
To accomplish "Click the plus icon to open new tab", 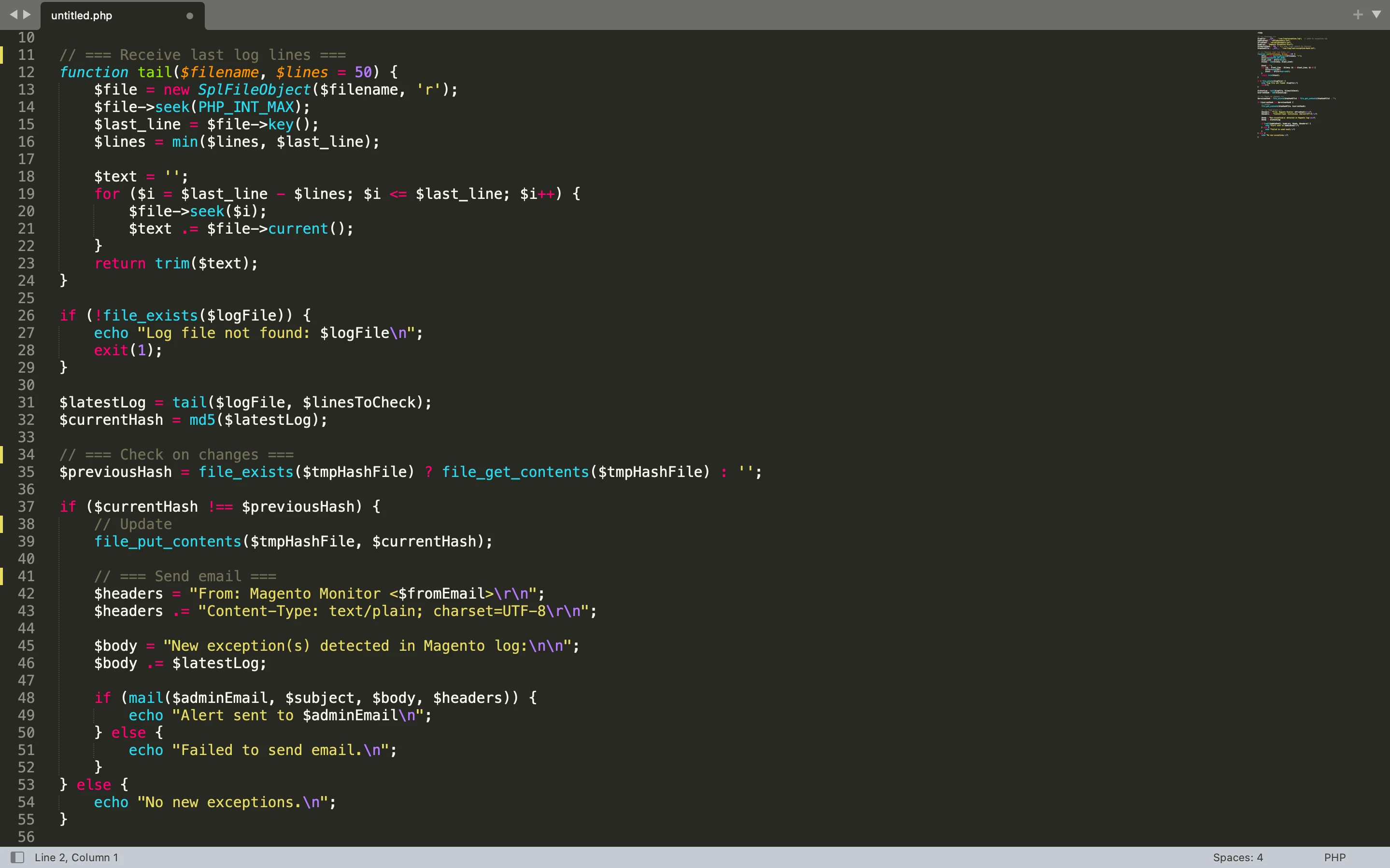I will pos(1359,14).
